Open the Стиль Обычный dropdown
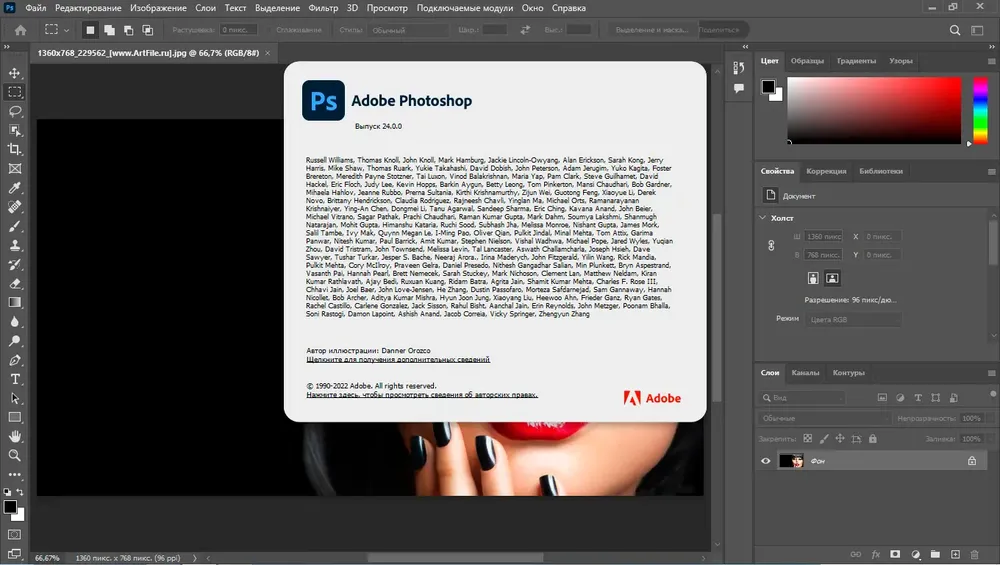 [x=408, y=30]
